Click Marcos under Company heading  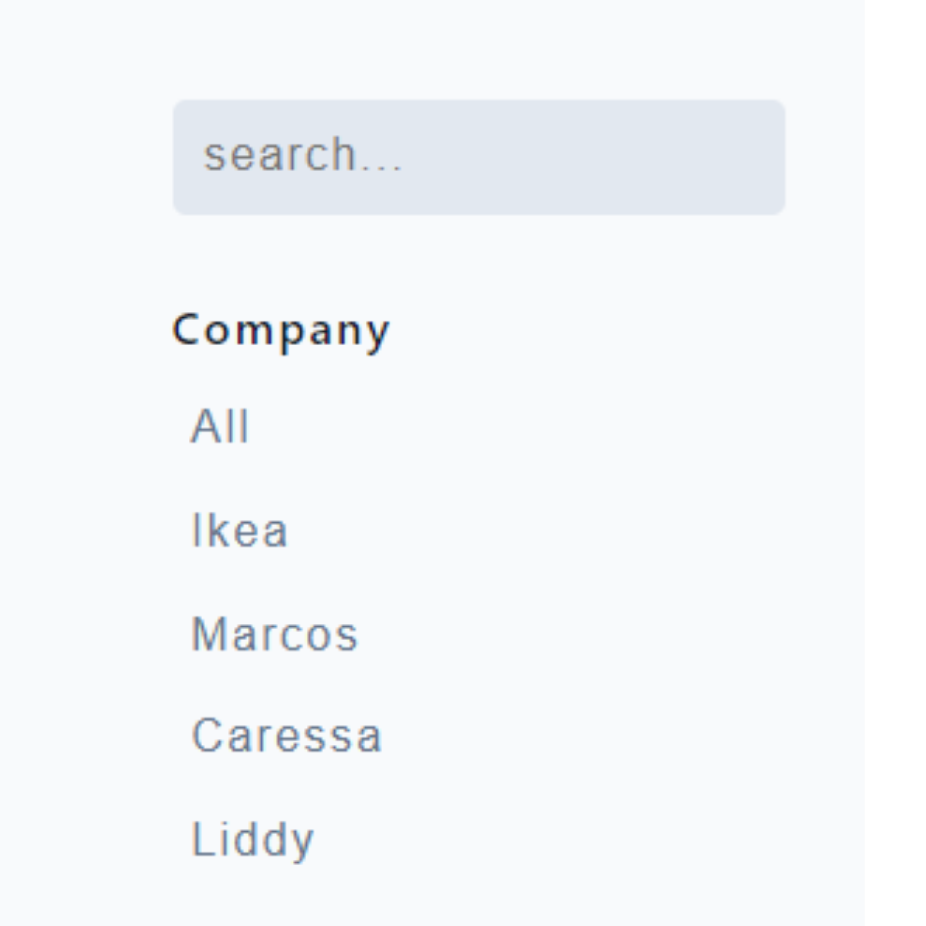(274, 634)
